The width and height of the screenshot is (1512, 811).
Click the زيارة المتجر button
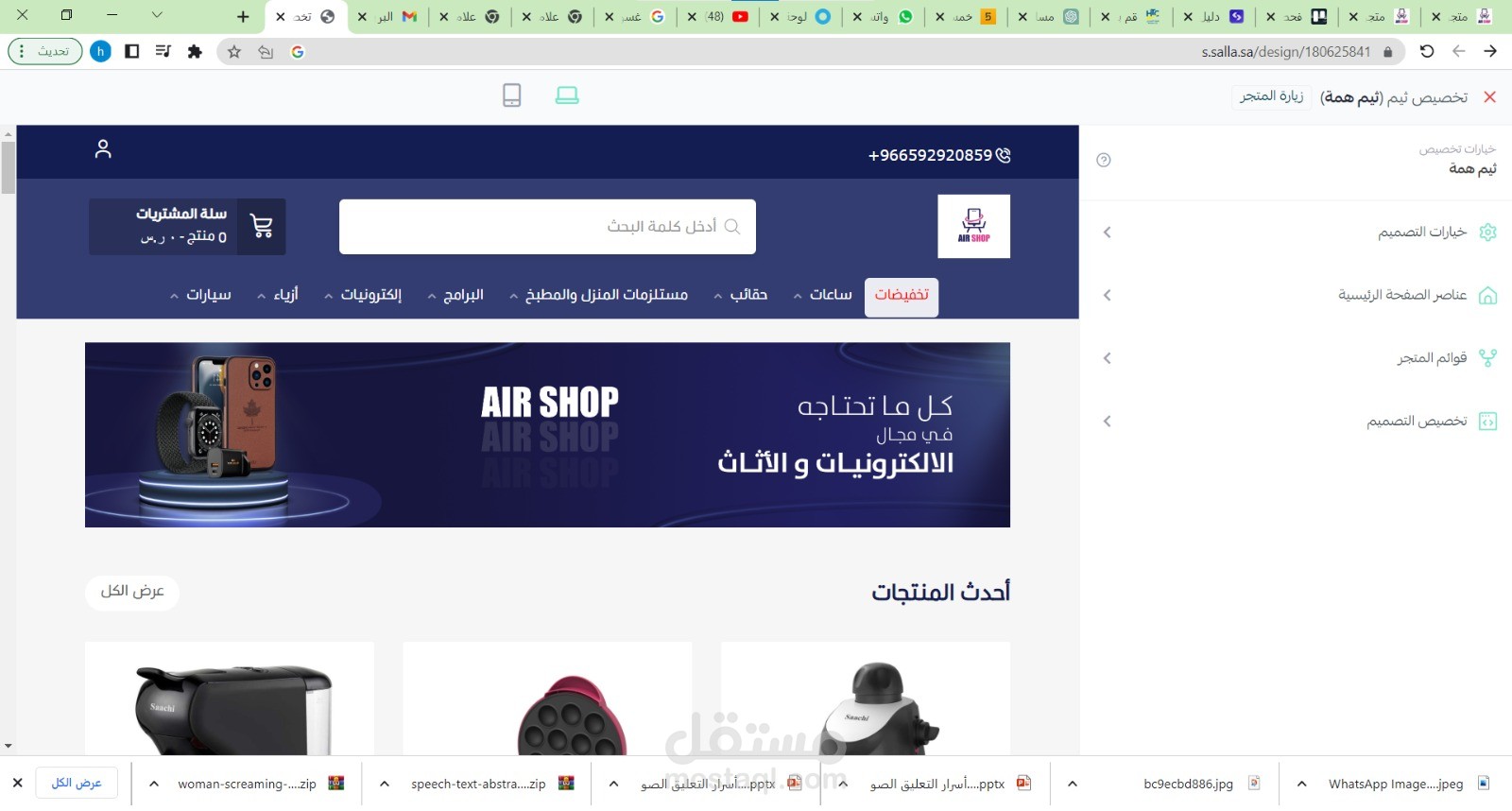point(1271,96)
